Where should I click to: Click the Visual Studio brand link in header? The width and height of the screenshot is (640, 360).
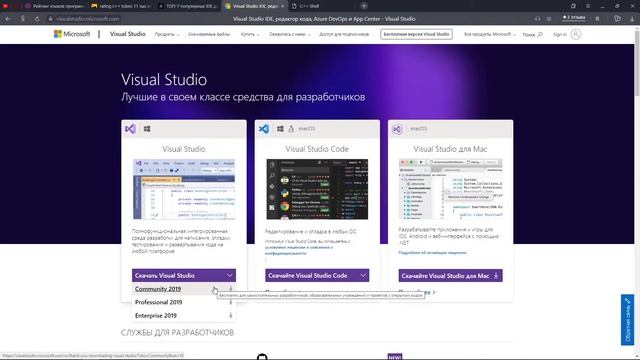pyautogui.click(x=128, y=34)
